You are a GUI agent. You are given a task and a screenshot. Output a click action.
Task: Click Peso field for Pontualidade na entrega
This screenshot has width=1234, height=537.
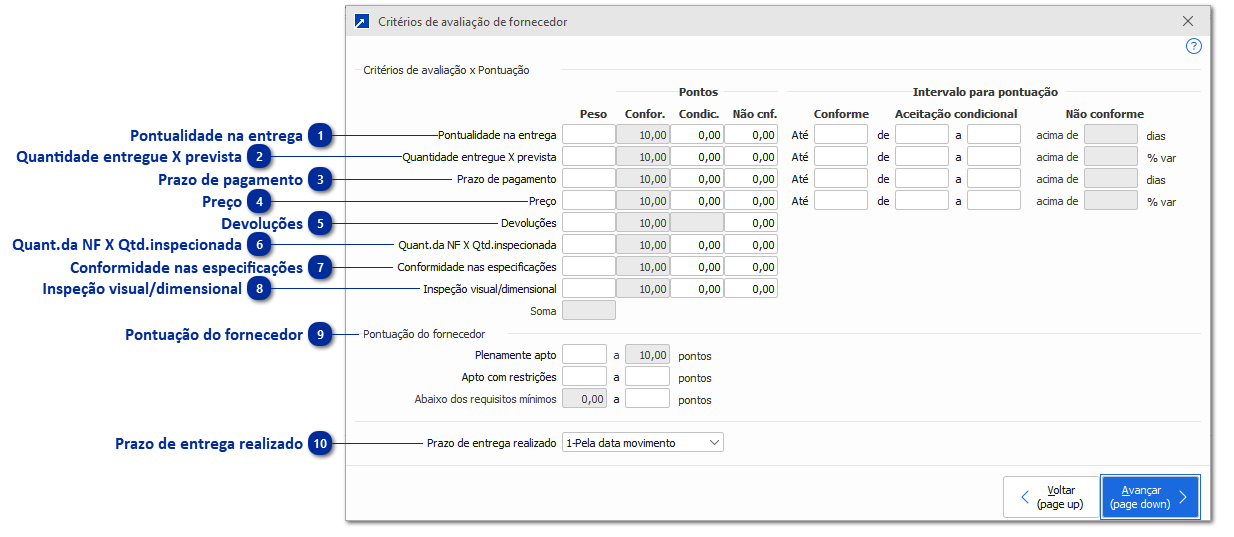(x=589, y=134)
